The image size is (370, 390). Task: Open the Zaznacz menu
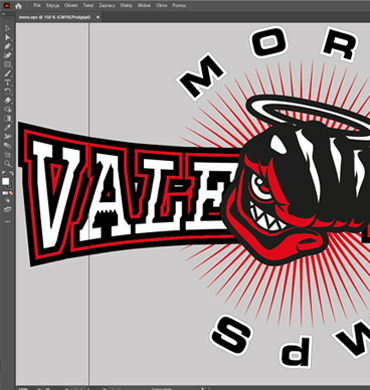coord(107,6)
